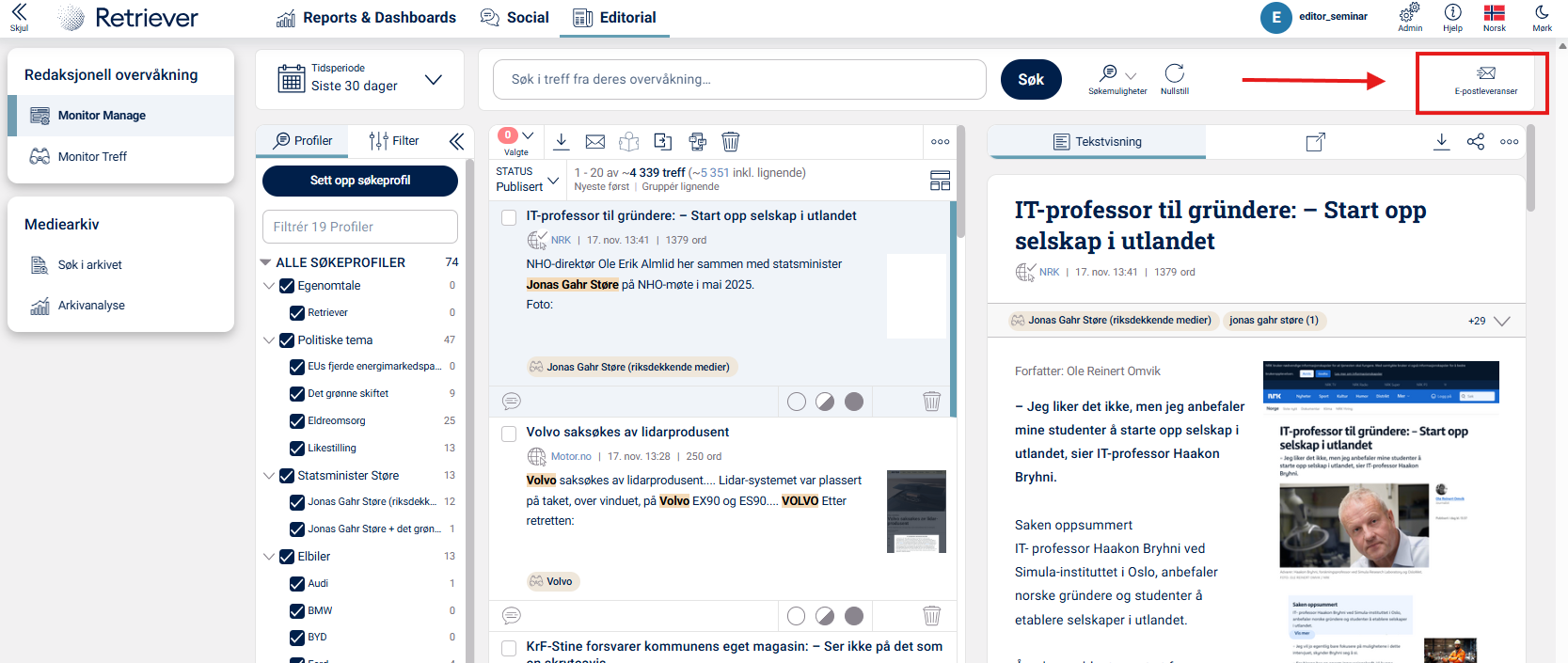Open the Motor.no source link
Viewport: 1568px width, 663px height.
pos(571,457)
